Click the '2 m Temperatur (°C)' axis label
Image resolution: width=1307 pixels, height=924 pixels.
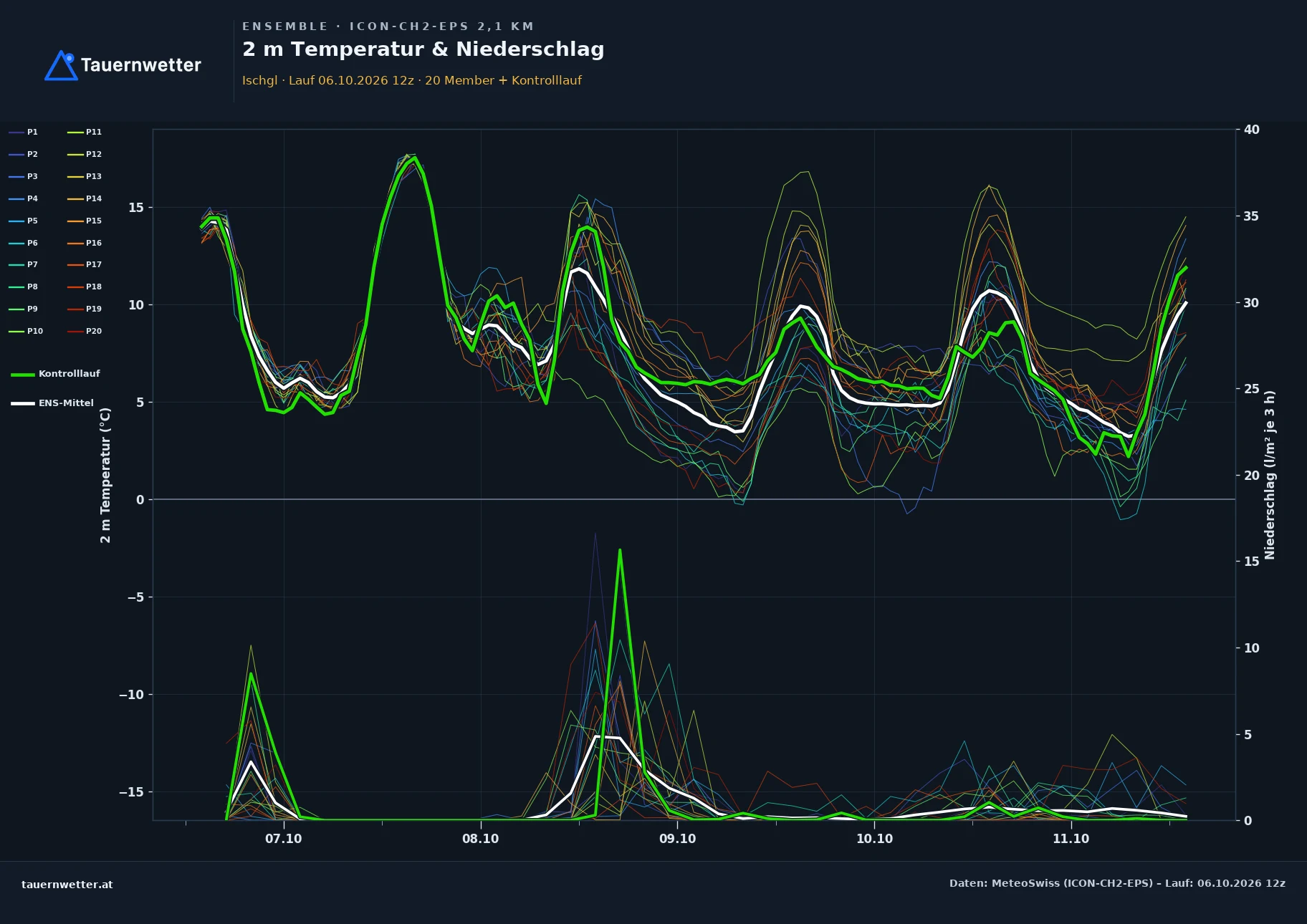[106, 476]
